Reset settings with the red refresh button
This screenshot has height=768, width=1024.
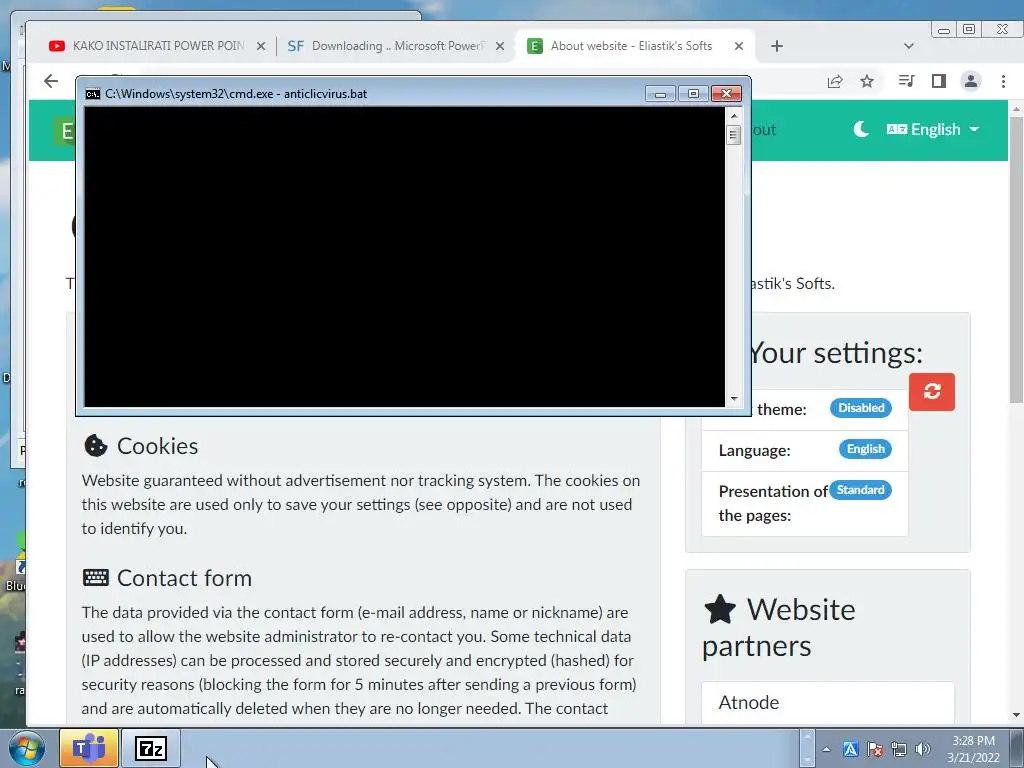tap(932, 392)
